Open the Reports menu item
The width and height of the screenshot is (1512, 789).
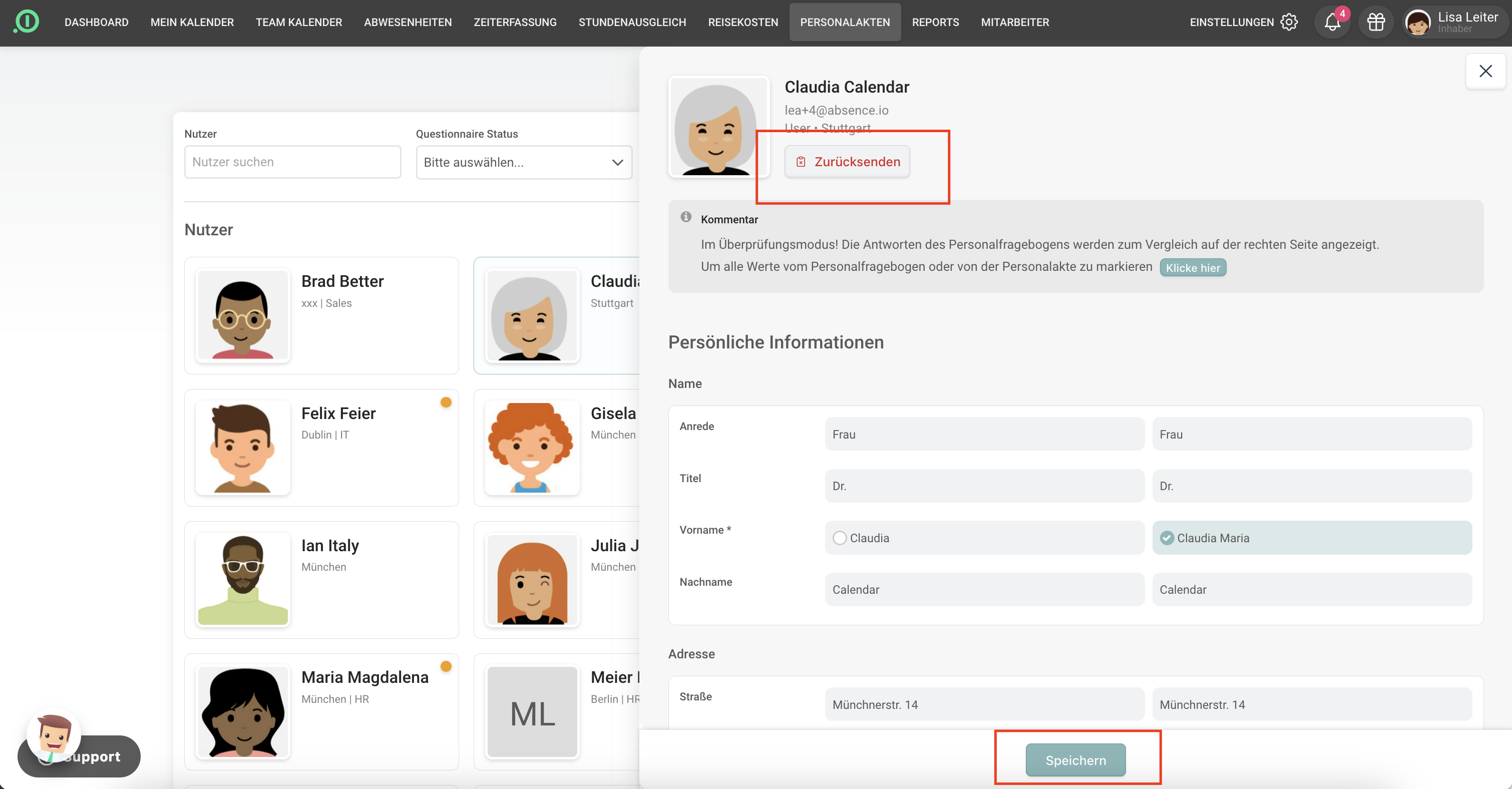tap(935, 23)
